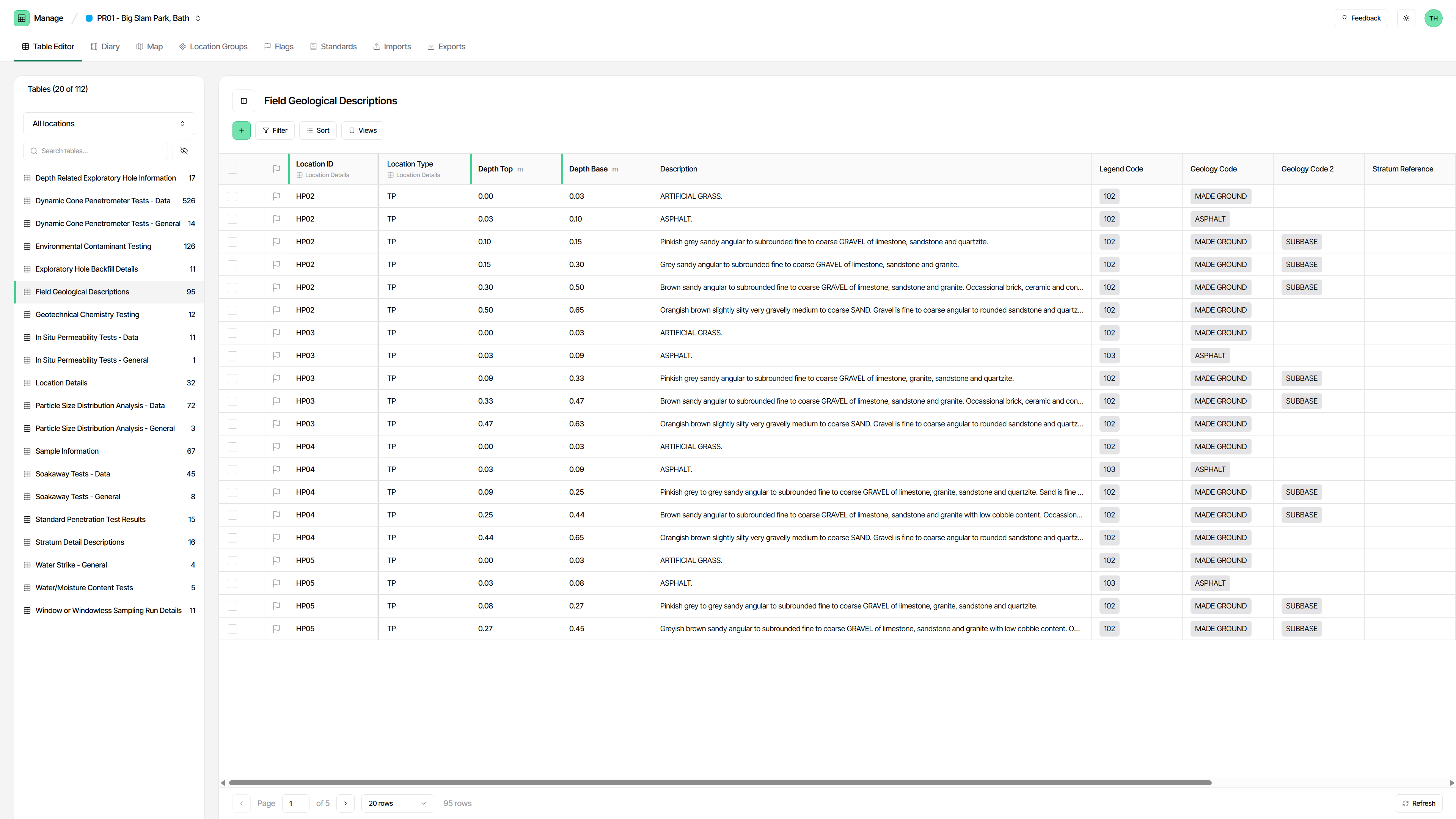Toggle hidden tables eye-slash icon
This screenshot has width=1456, height=819.
pos(184,151)
